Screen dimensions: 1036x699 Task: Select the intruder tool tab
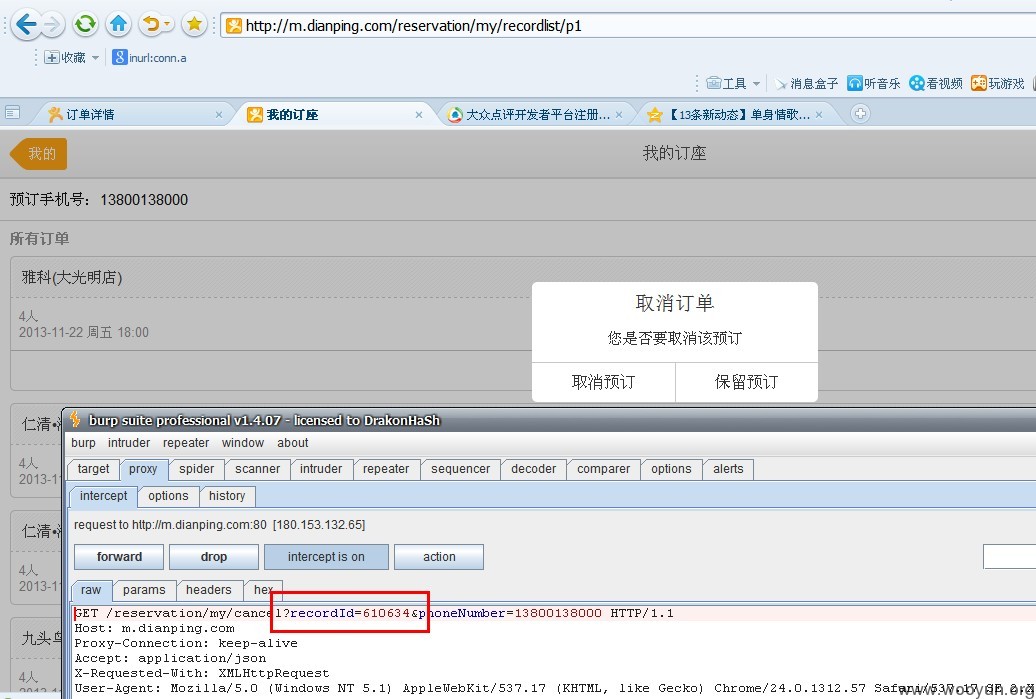(x=321, y=469)
